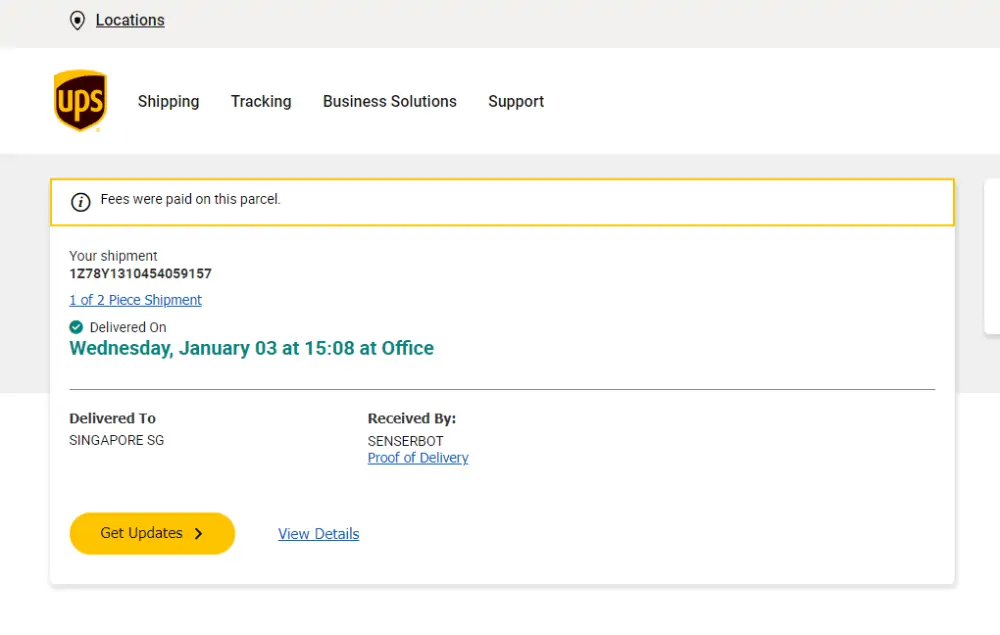
Task: Open the Support menu
Action: (x=516, y=101)
